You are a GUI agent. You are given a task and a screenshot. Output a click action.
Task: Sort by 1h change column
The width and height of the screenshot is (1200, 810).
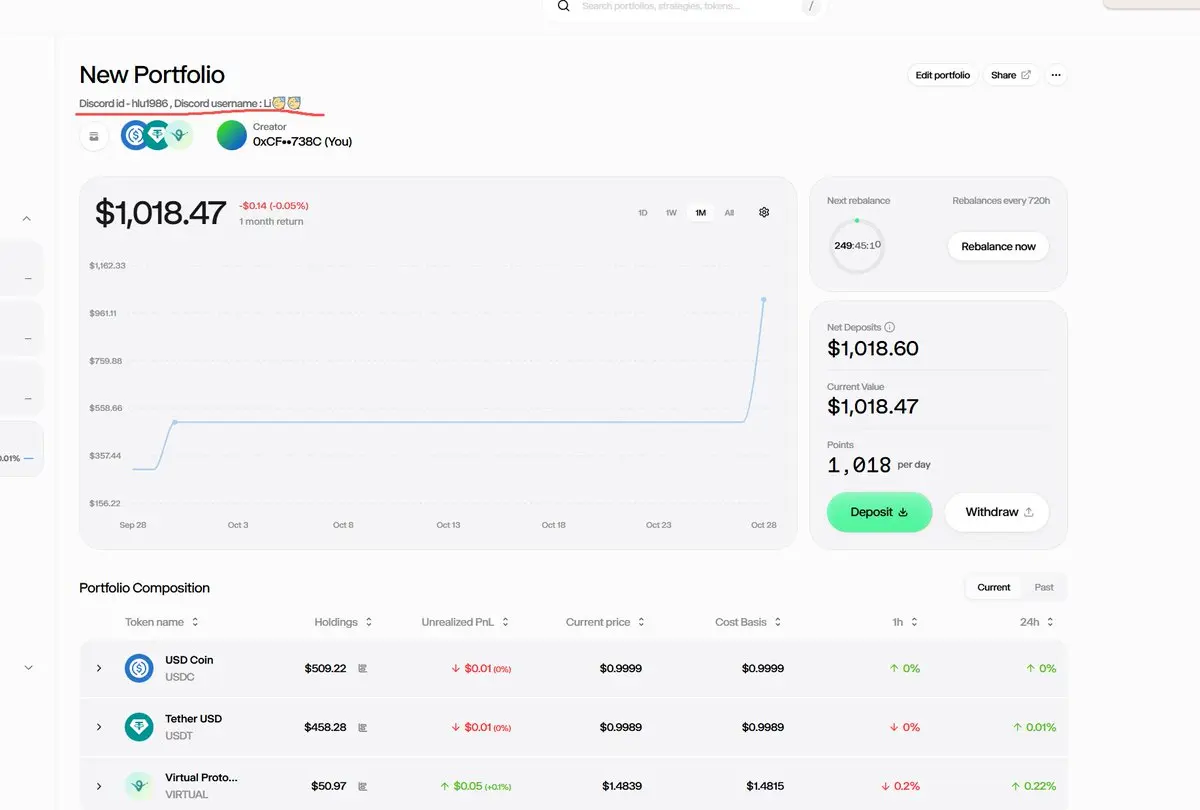(906, 622)
